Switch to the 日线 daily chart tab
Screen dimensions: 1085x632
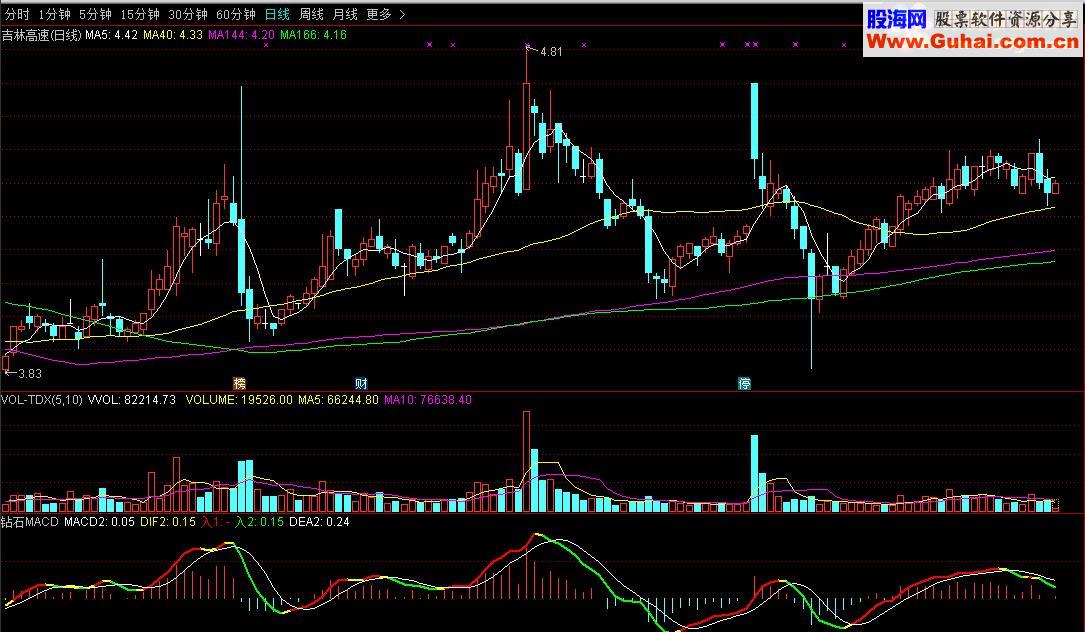pos(277,14)
